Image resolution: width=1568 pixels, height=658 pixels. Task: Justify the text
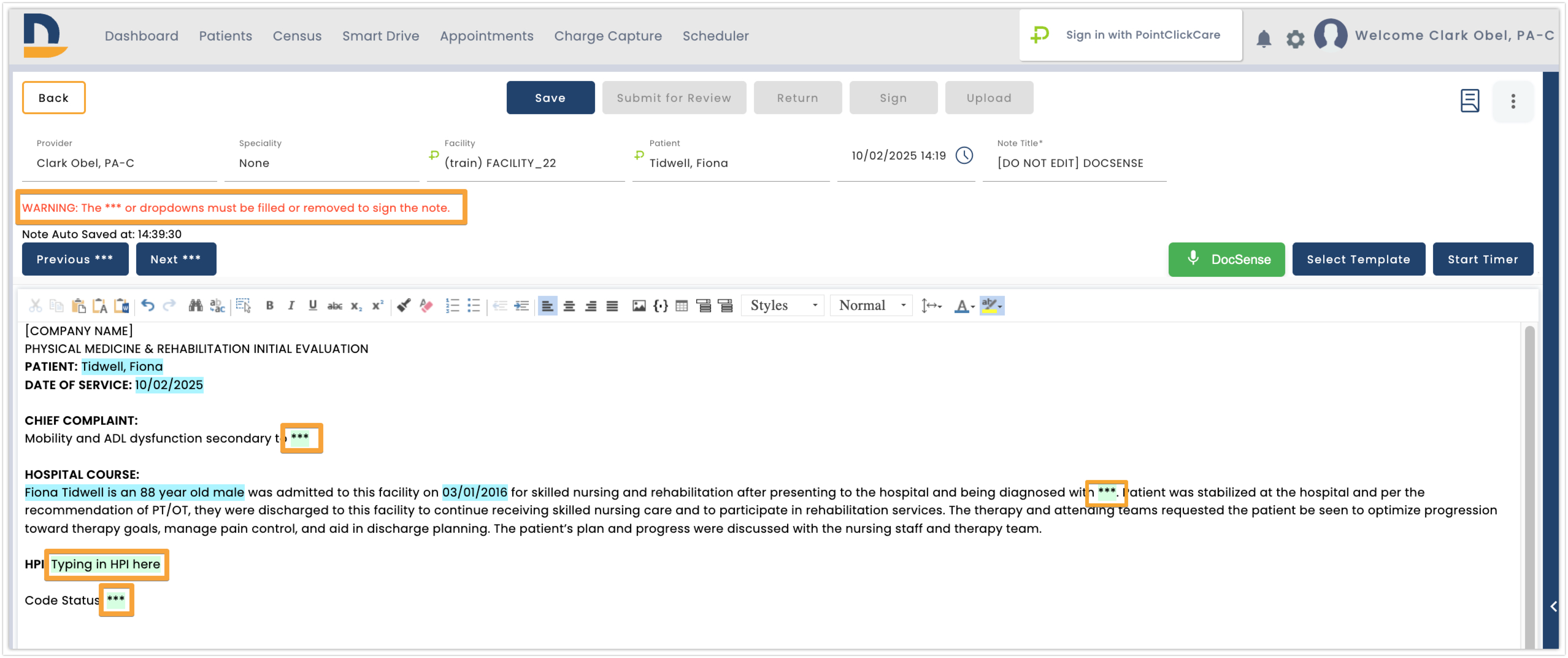coord(612,306)
